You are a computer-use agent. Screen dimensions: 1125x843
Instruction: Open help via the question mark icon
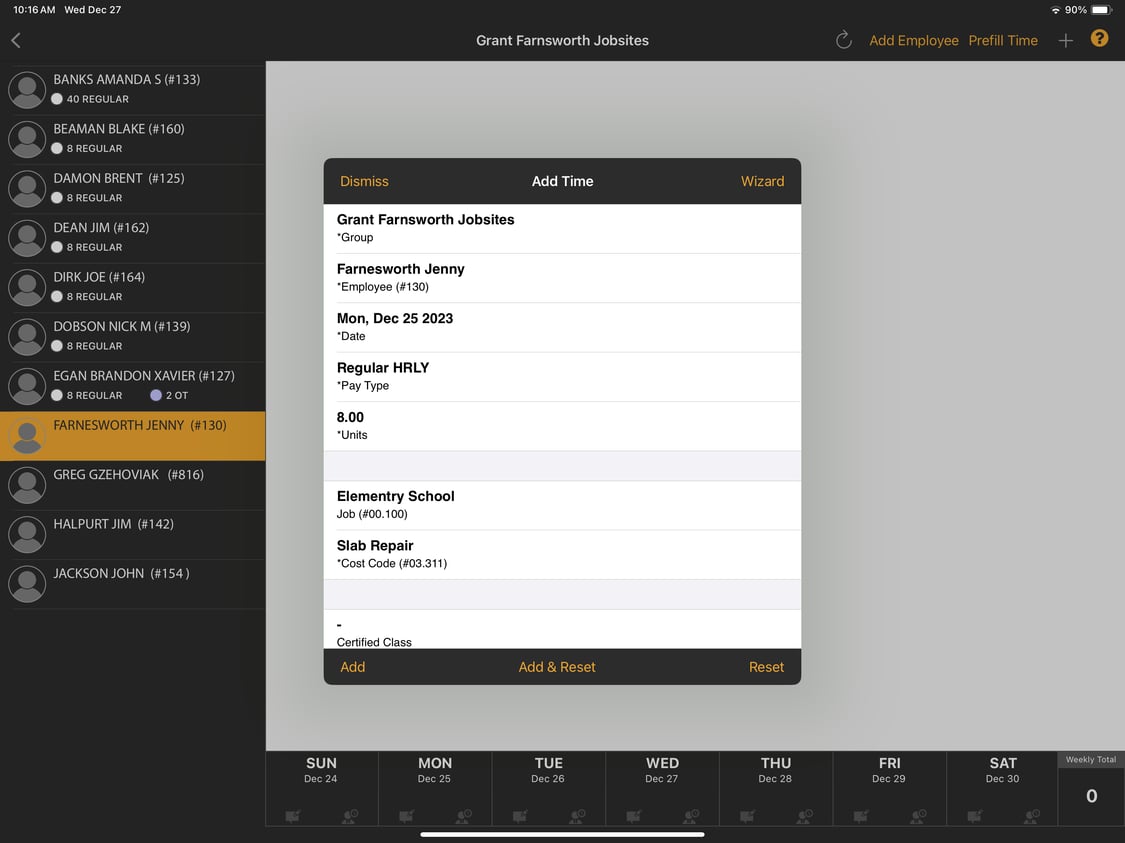(x=1099, y=38)
